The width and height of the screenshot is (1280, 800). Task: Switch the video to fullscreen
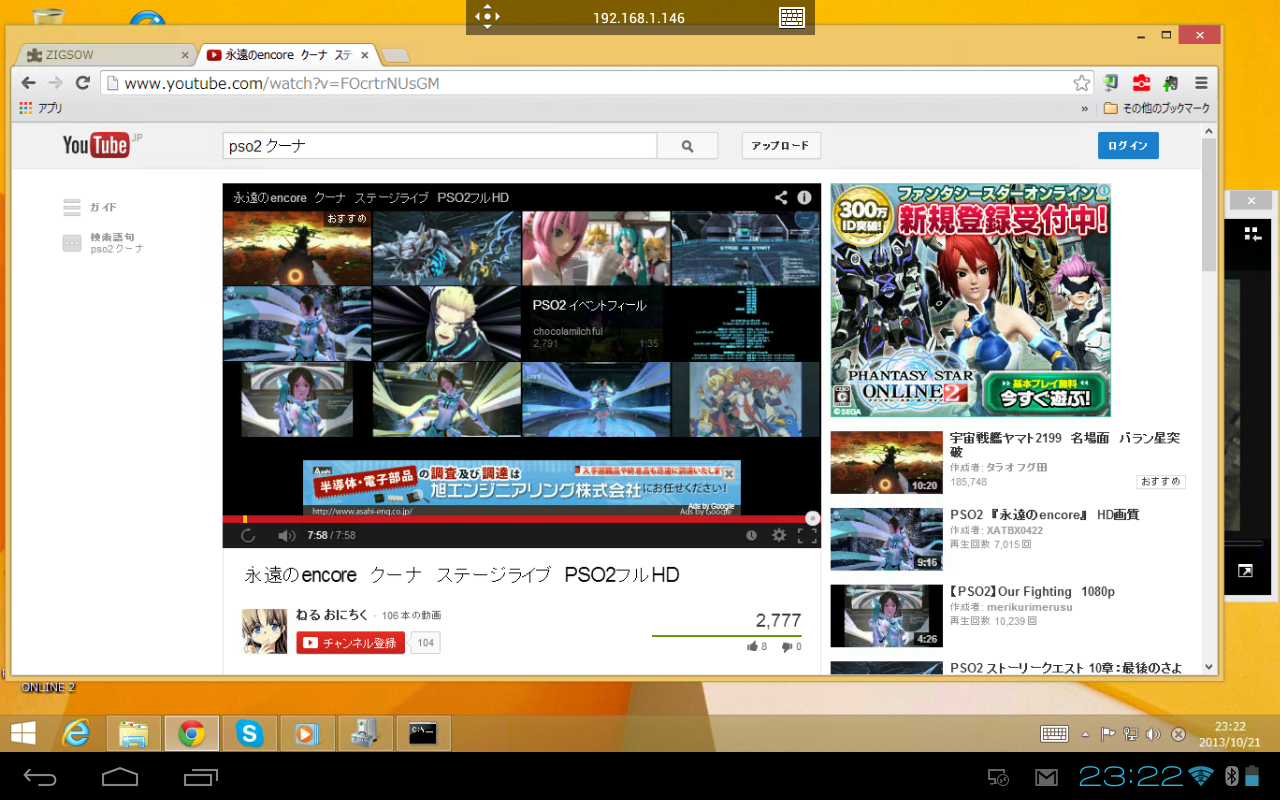coord(807,535)
